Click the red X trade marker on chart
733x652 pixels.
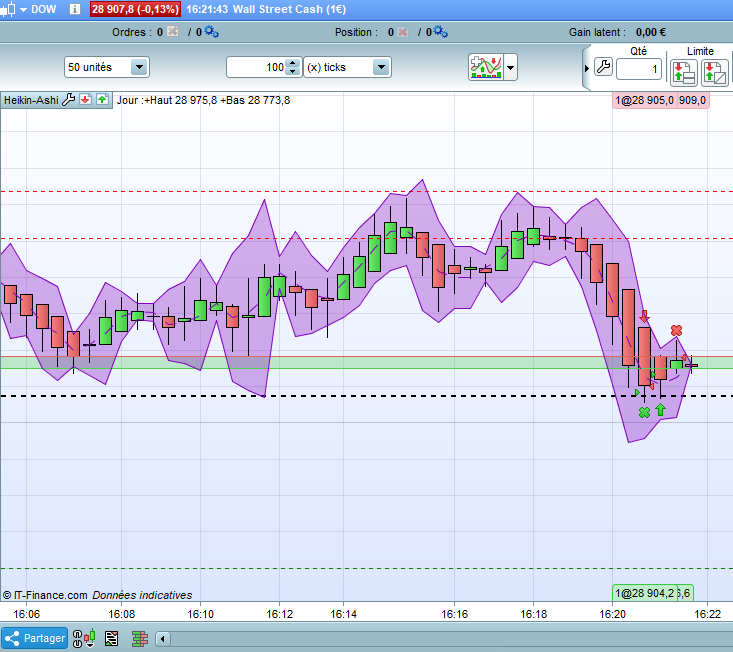click(x=676, y=330)
